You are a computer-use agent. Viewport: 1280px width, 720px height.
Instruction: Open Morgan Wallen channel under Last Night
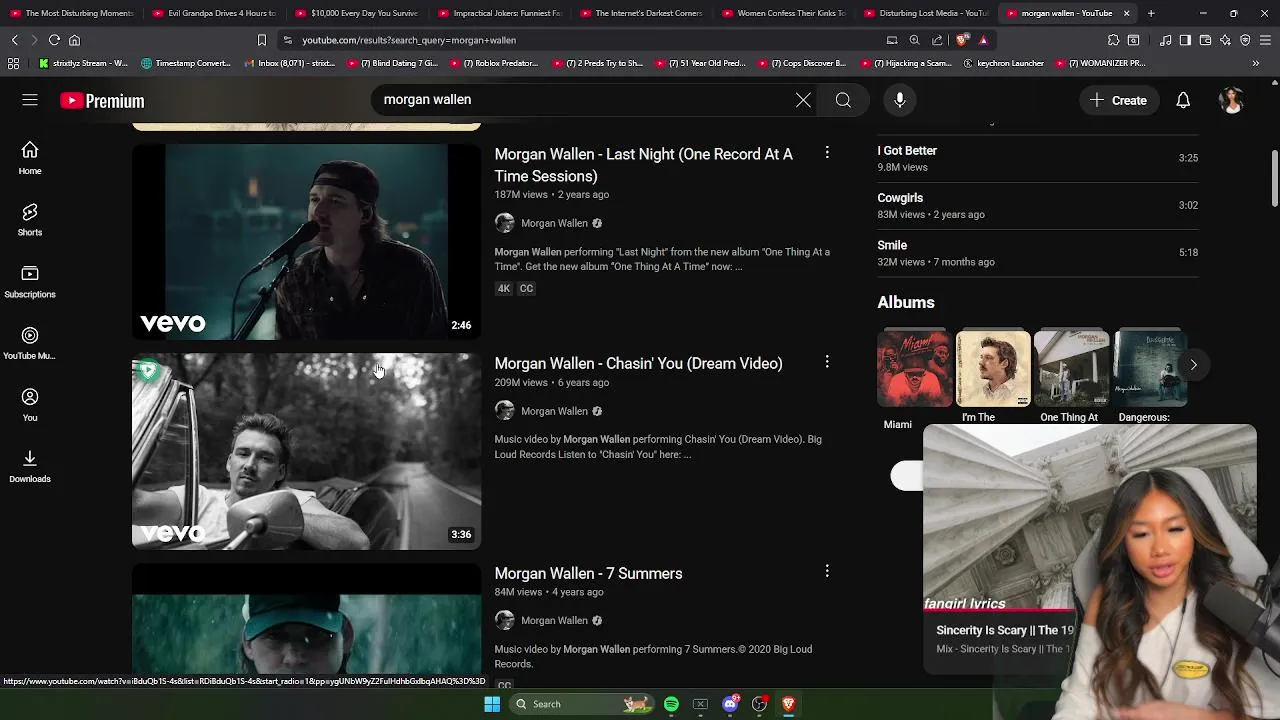(554, 223)
